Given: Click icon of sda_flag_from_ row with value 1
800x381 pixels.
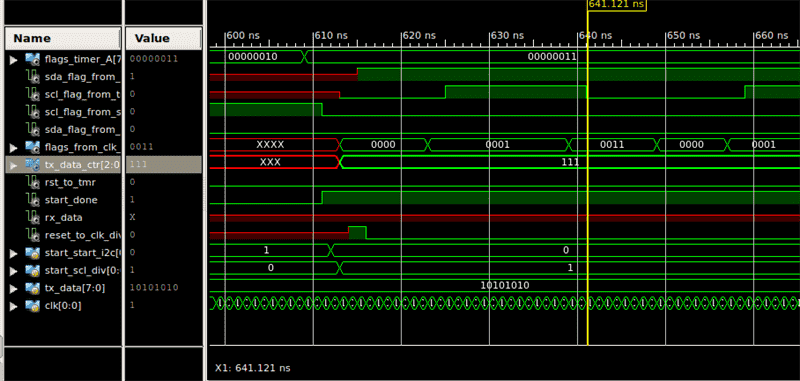Looking at the screenshot, I should tap(33, 77).
